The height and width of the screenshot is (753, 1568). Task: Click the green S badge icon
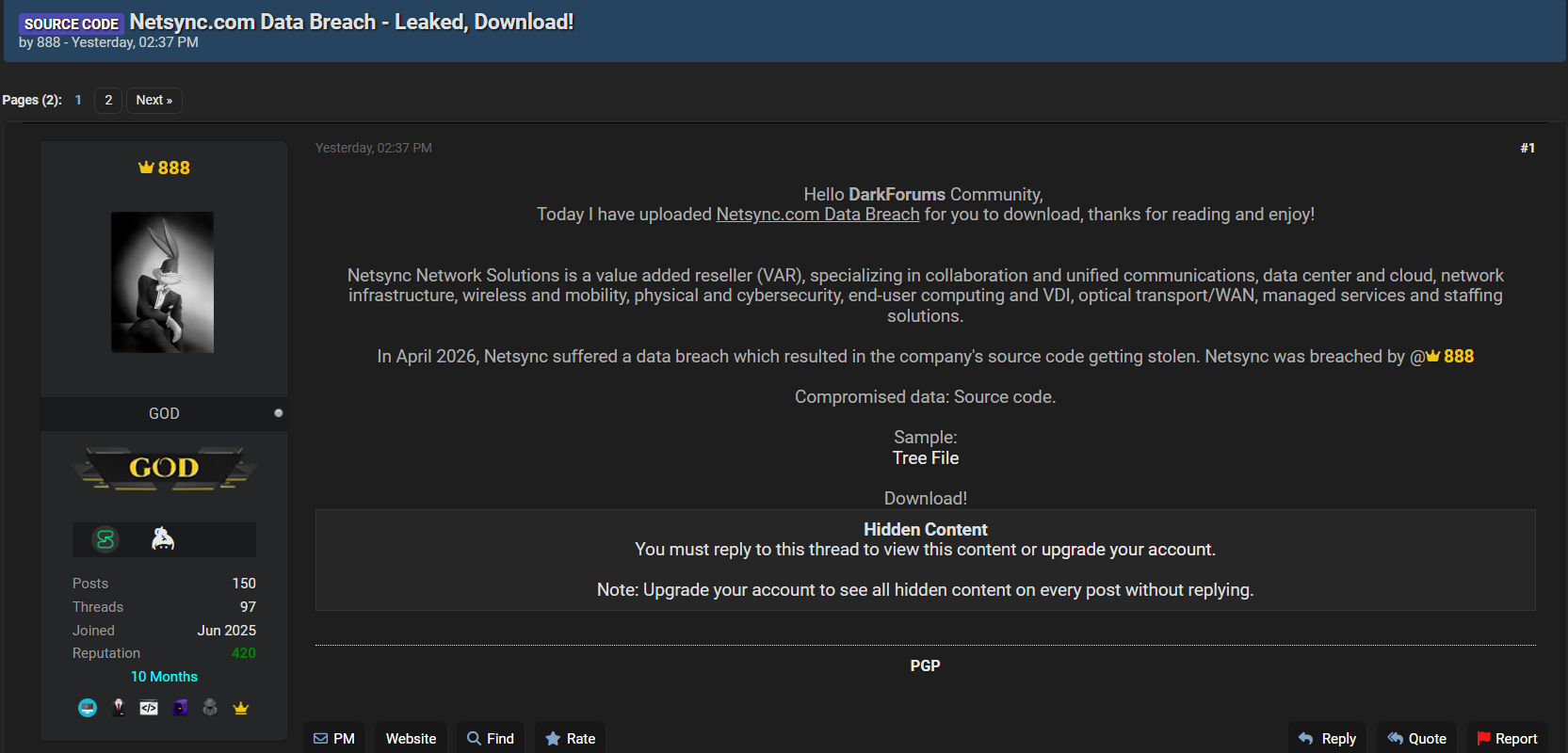click(105, 539)
